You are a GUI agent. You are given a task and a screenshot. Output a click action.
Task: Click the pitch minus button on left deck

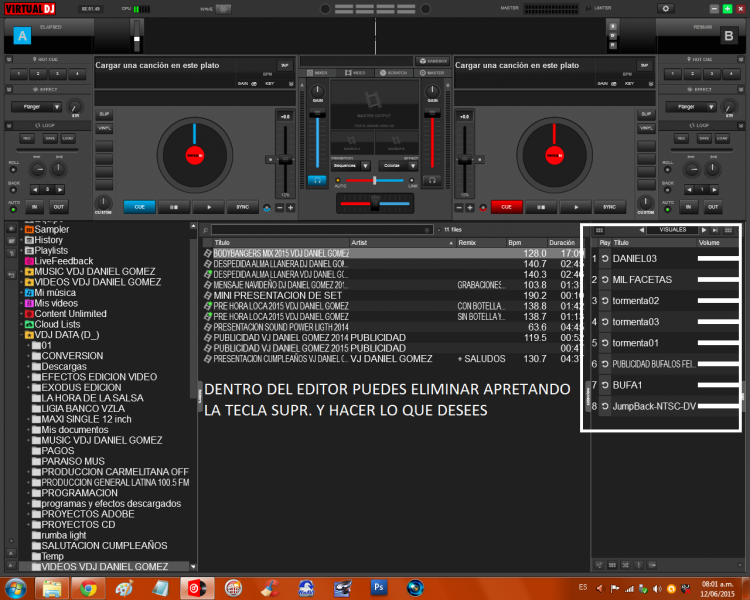tap(280, 208)
